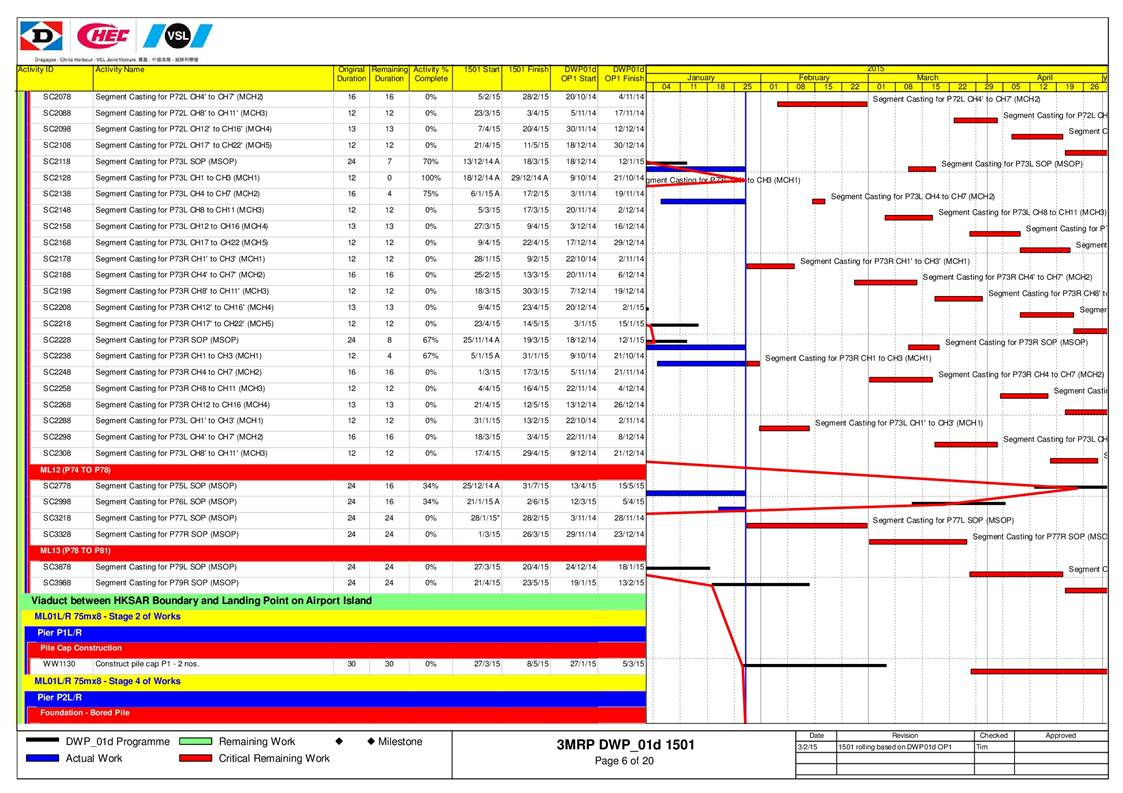Click the April month header in timeline
The image size is (1123, 793).
(1044, 77)
